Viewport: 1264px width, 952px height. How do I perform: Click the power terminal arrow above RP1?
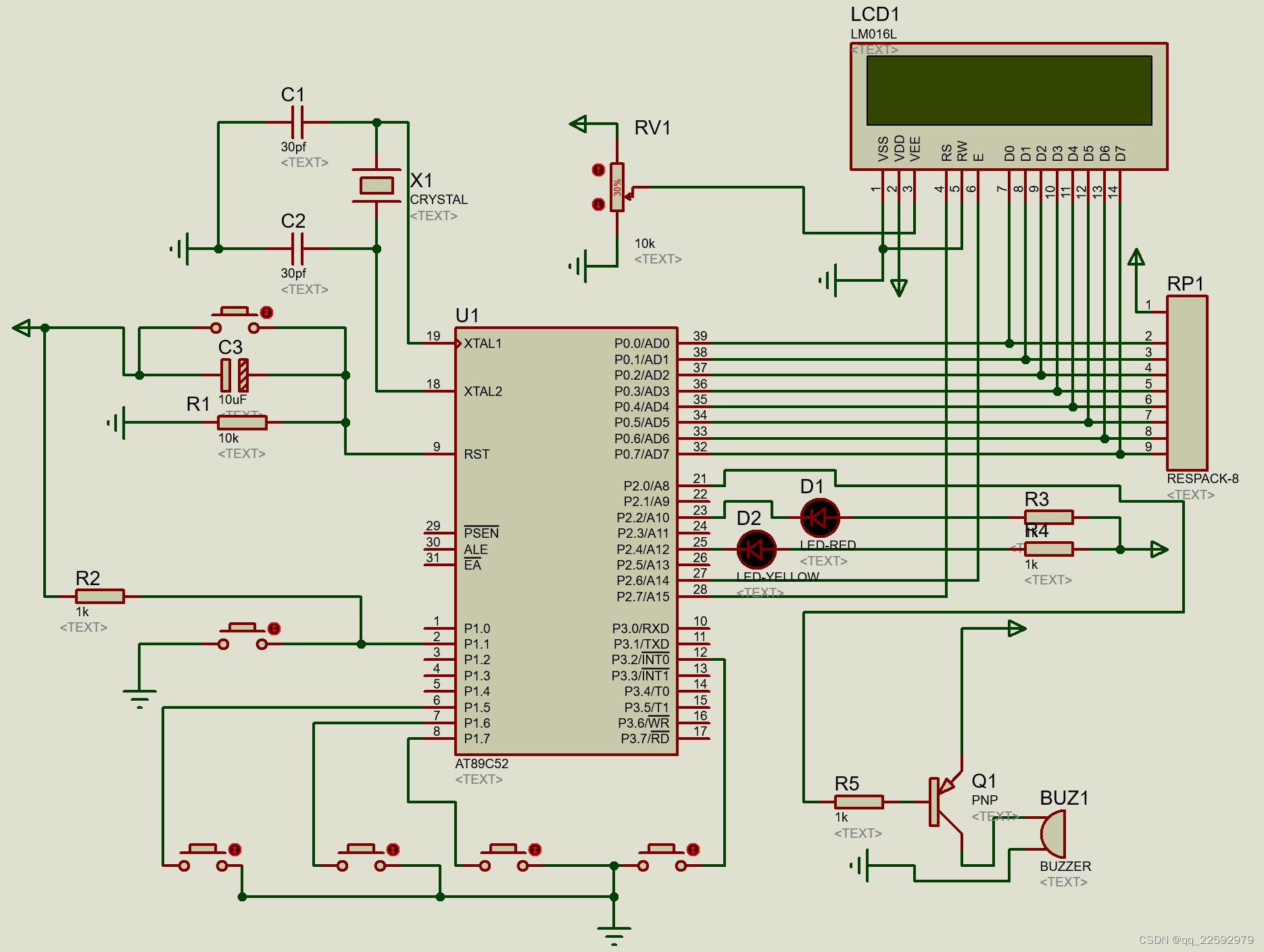tap(1136, 257)
